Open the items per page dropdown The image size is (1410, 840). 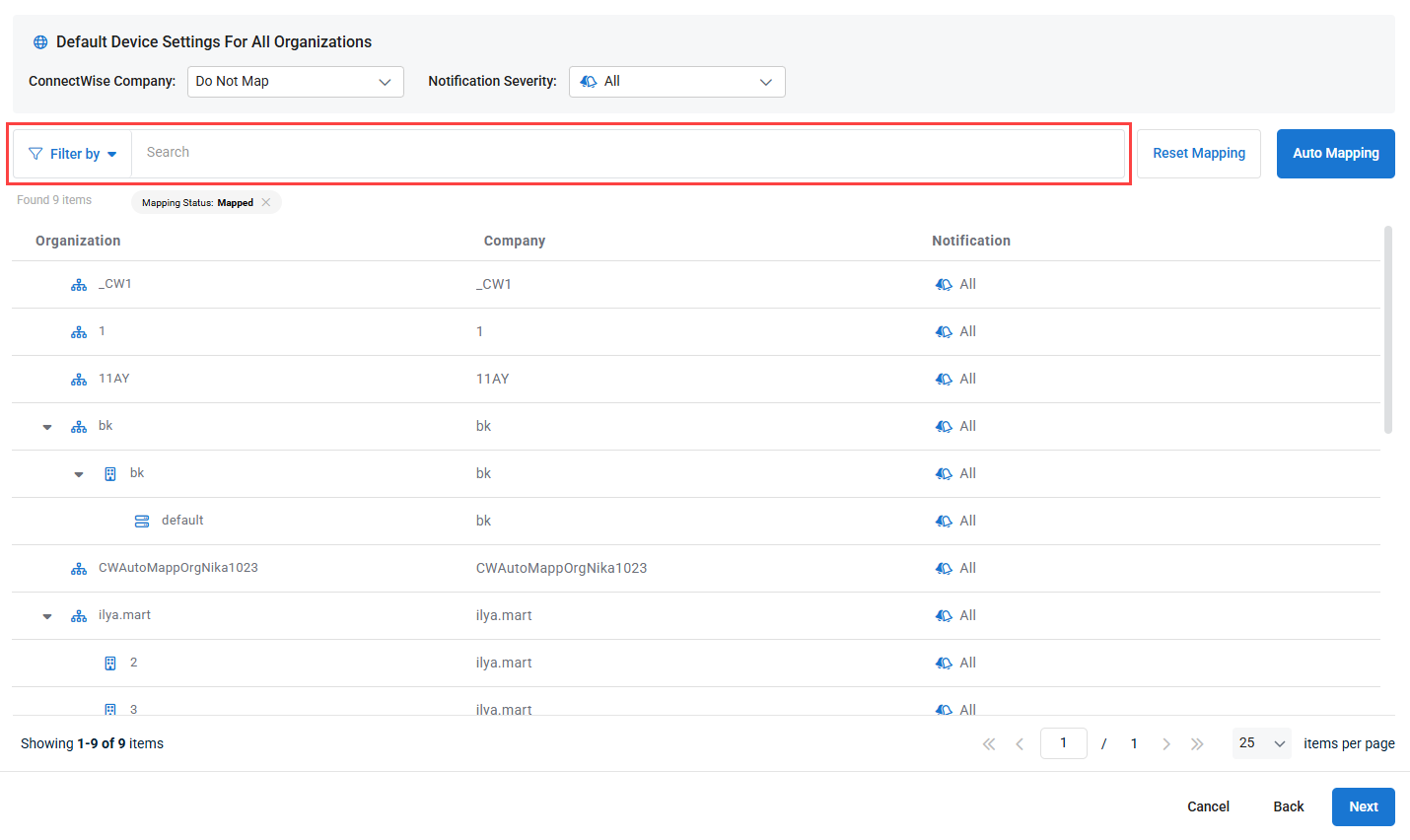point(1261,743)
